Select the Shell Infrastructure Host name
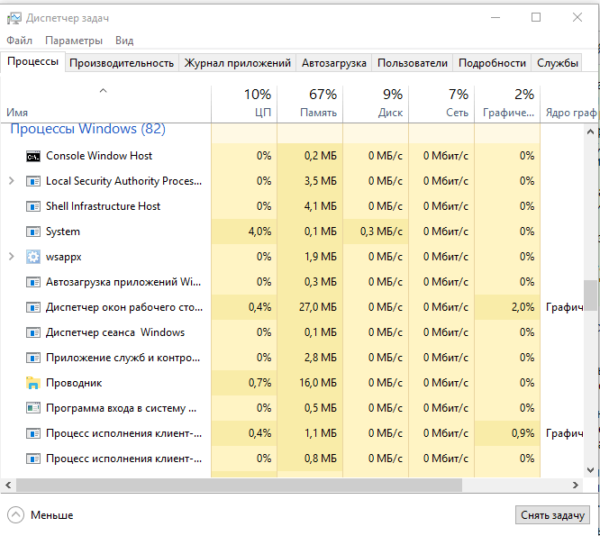 103,207
